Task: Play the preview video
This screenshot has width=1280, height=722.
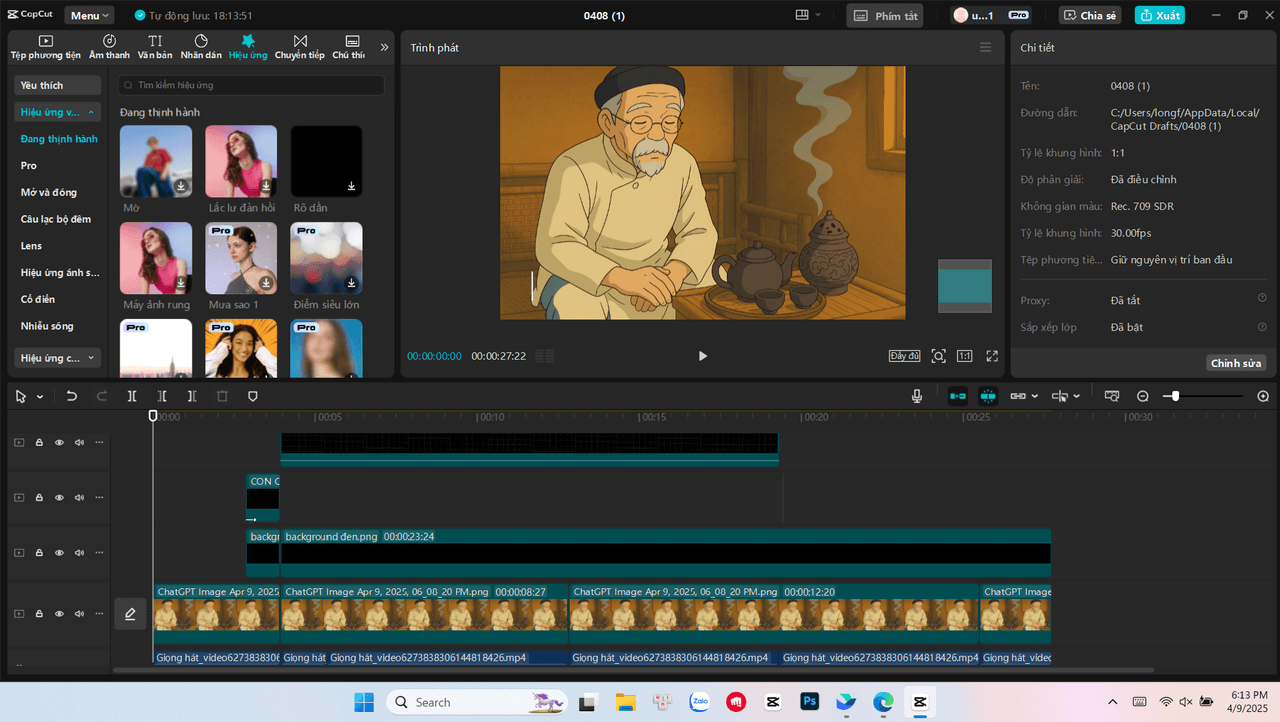Action: coord(703,356)
